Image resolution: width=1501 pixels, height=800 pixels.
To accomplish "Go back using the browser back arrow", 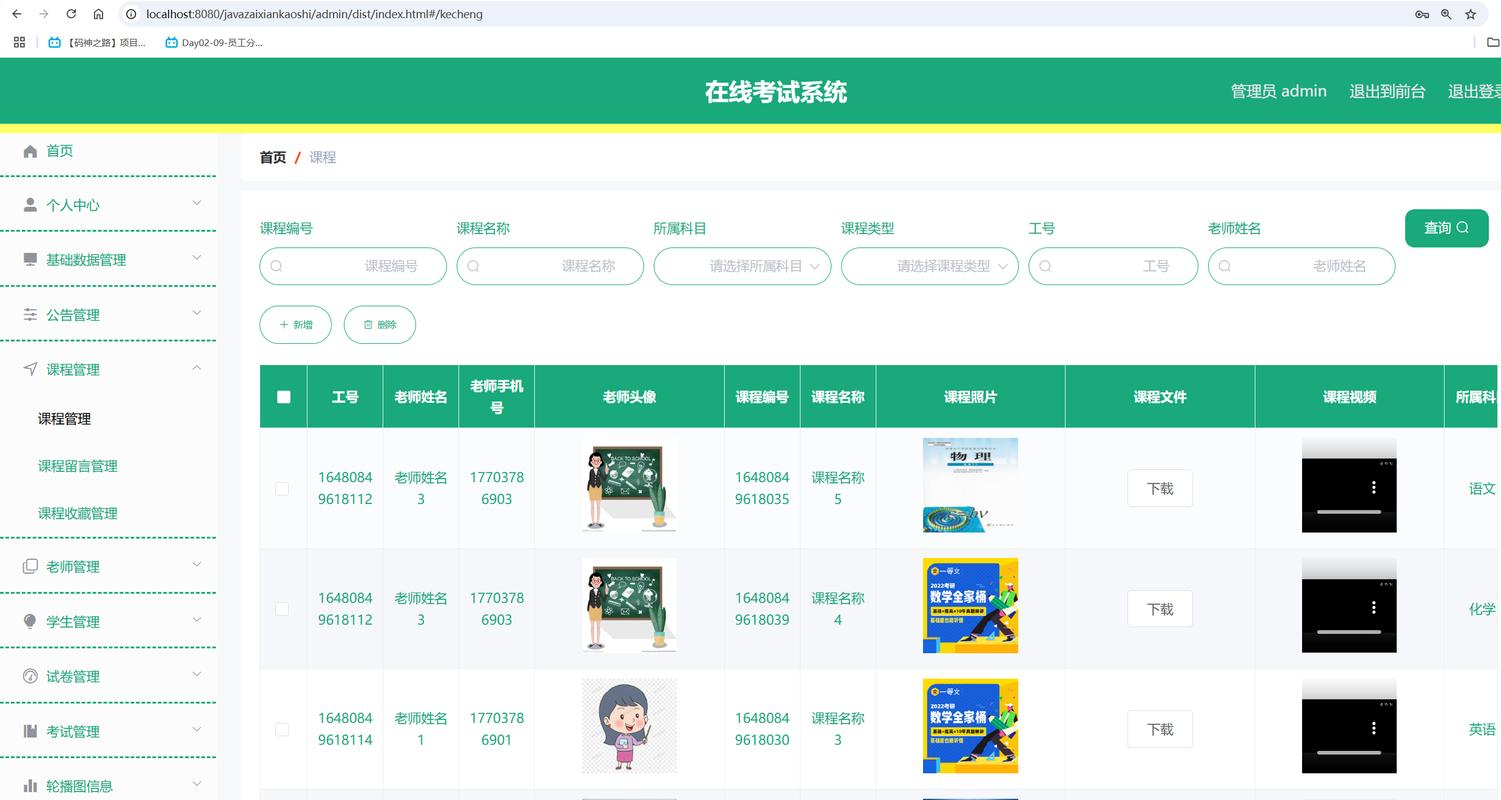I will [16, 14].
